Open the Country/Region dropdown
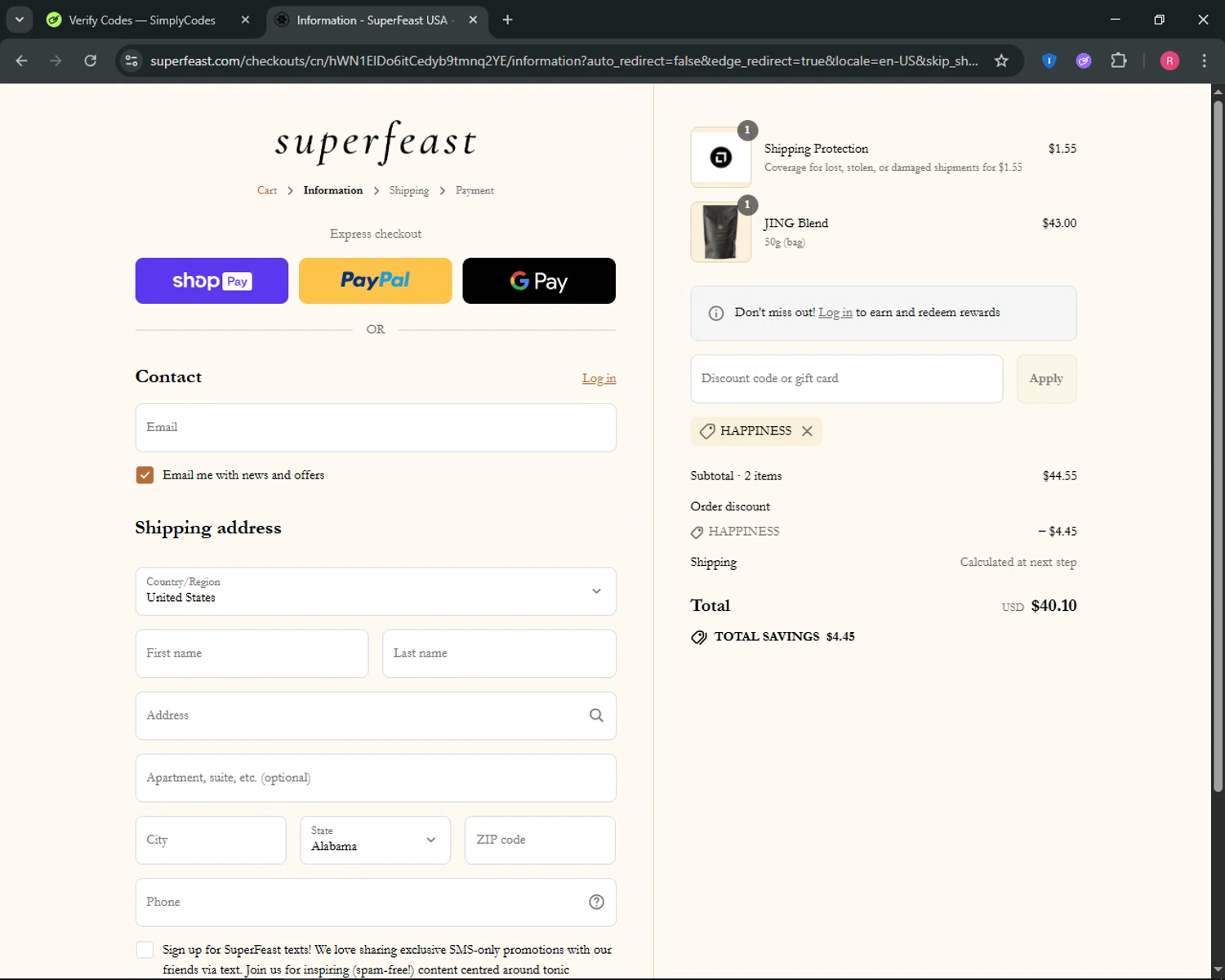The width and height of the screenshot is (1225, 980). (x=376, y=591)
